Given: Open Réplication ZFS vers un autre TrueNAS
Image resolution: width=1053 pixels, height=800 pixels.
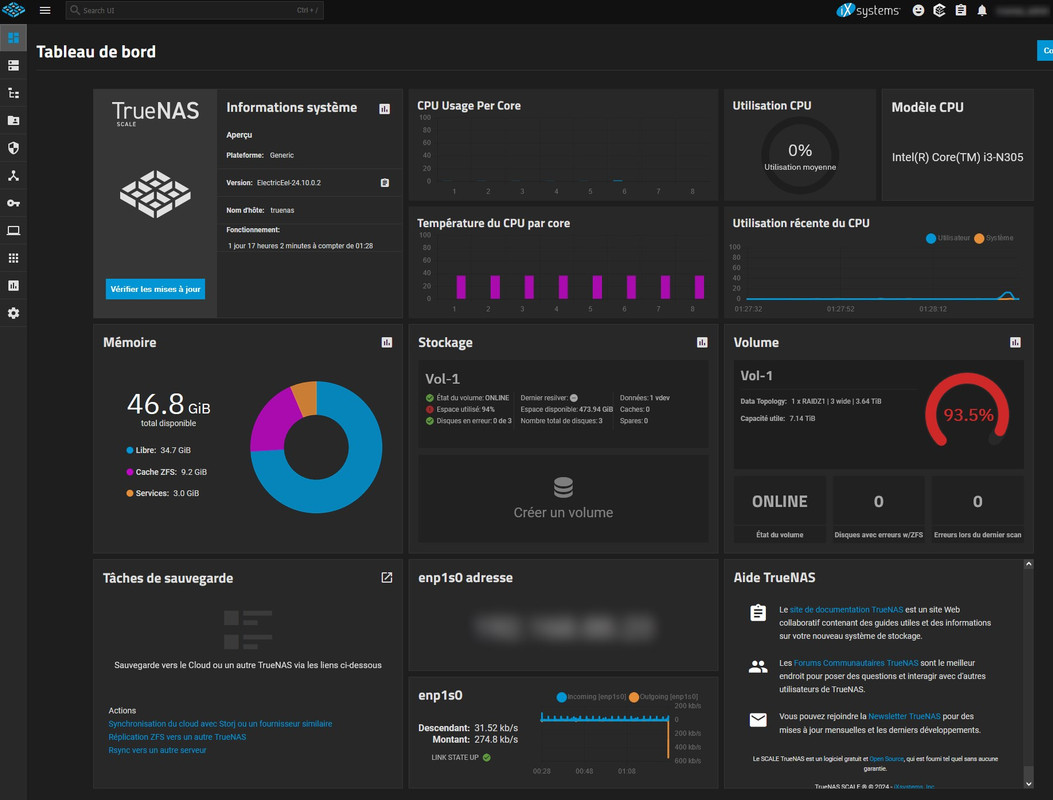Looking at the screenshot, I should (x=177, y=737).
